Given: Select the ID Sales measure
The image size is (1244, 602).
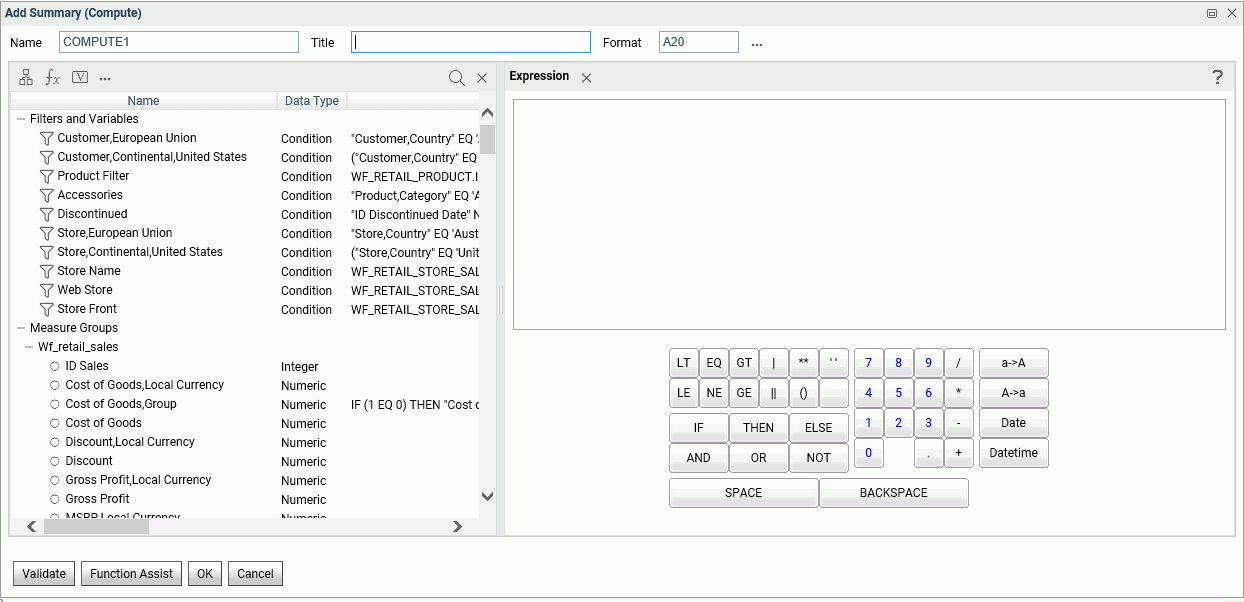Looking at the screenshot, I should (87, 366).
